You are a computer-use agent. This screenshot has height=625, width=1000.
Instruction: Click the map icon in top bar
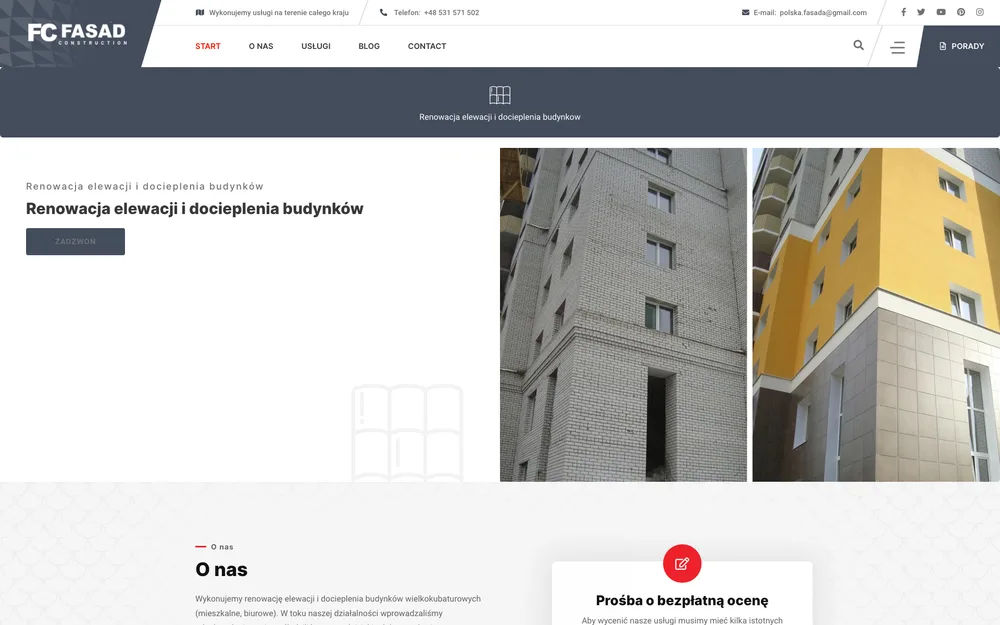click(200, 12)
